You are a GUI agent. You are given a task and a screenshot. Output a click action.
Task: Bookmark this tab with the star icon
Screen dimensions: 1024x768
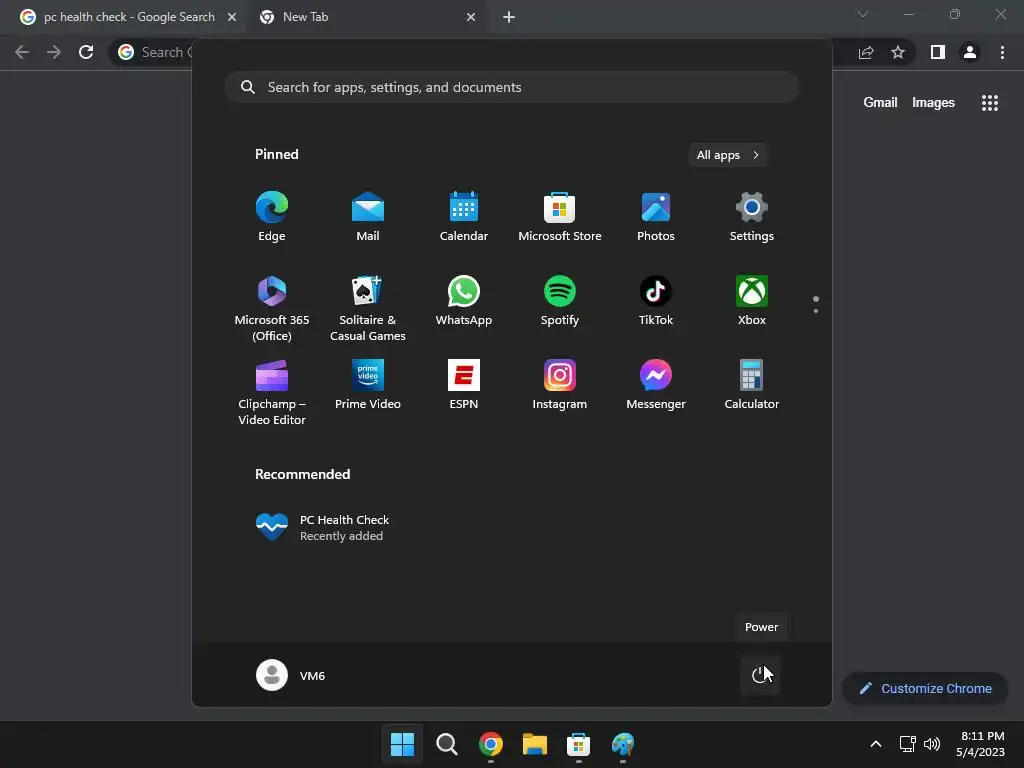point(898,52)
